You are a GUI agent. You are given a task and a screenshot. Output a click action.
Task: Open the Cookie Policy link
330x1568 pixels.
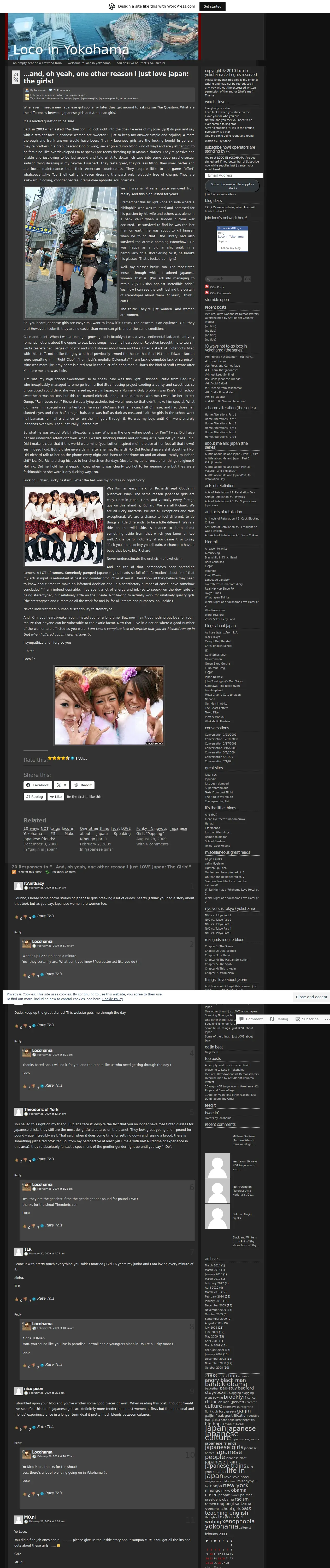point(113,999)
